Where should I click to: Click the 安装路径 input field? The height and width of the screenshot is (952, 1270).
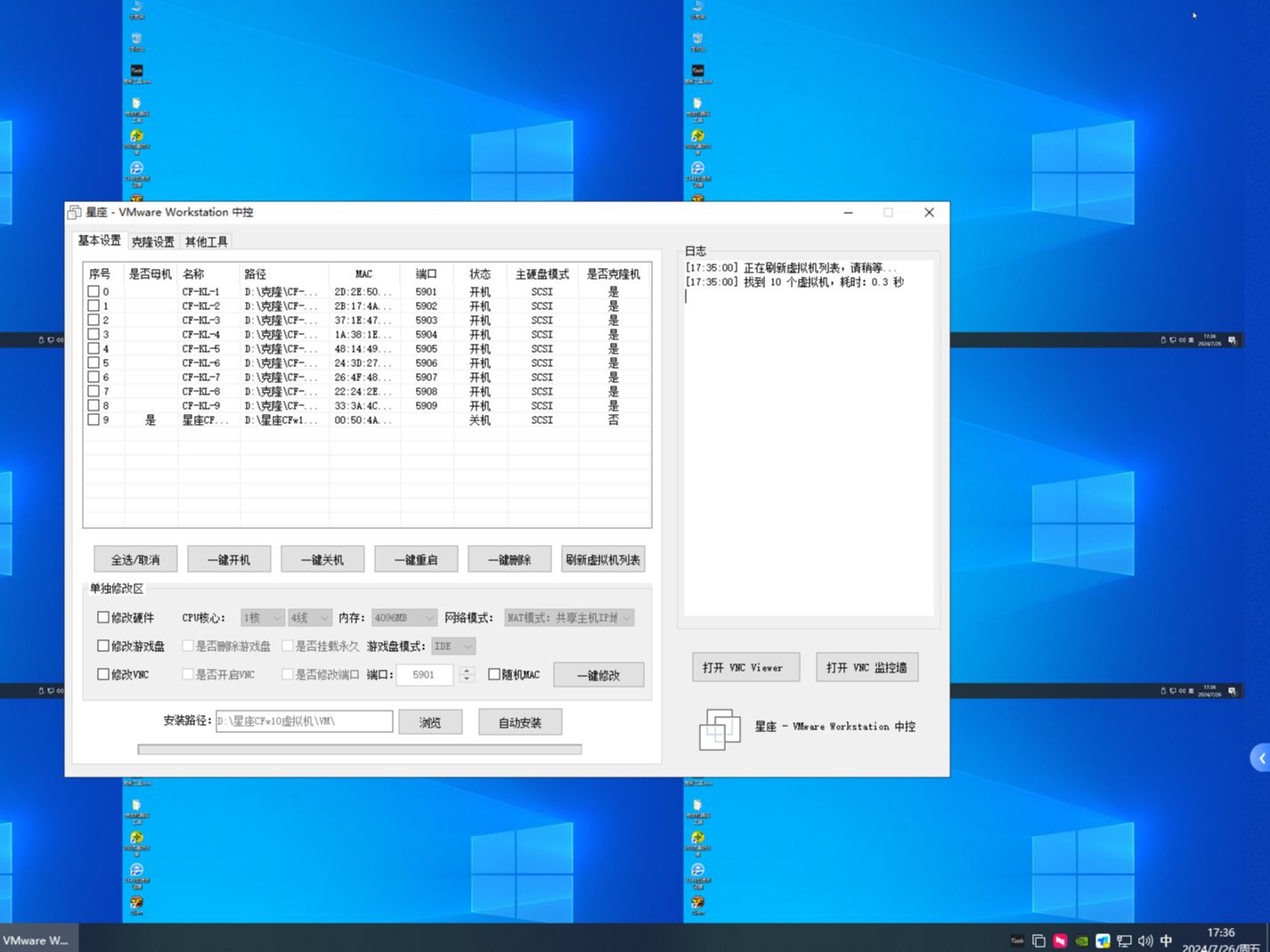304,721
